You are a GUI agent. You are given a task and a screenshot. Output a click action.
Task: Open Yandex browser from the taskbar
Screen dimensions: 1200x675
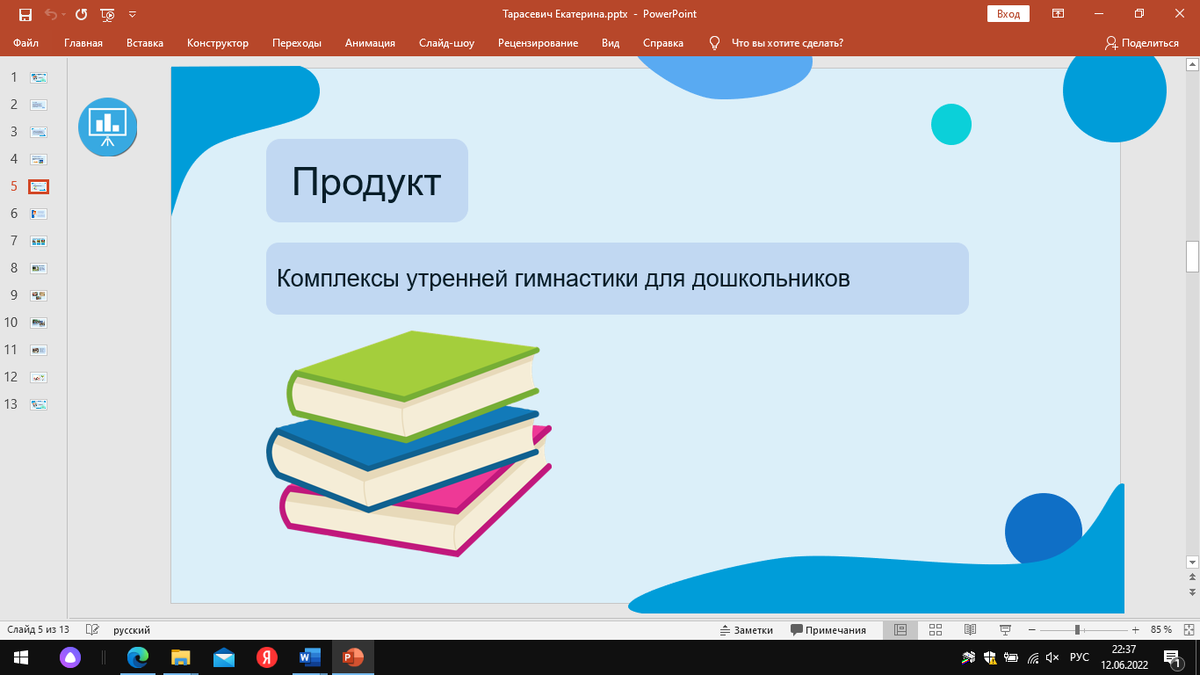[x=266, y=657]
